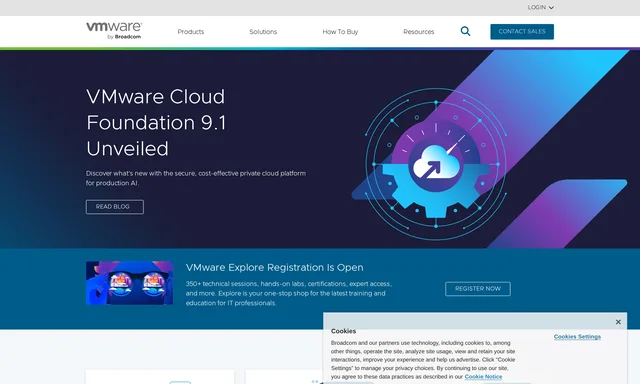Screen dimensions: 640x384
Task: Click the CONTACT SALES button
Action: tap(522, 31)
